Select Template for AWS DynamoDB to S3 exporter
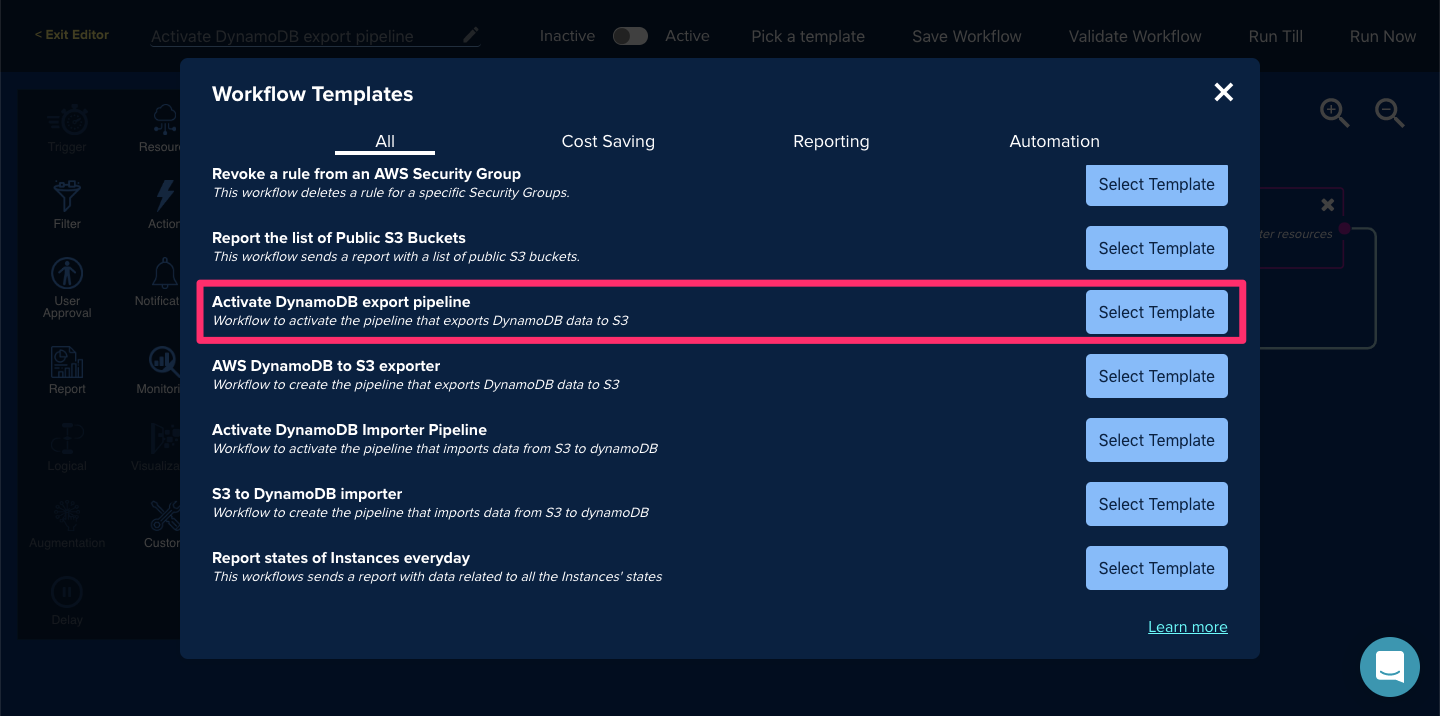Screen dimensions: 1440x716 (1157, 376)
